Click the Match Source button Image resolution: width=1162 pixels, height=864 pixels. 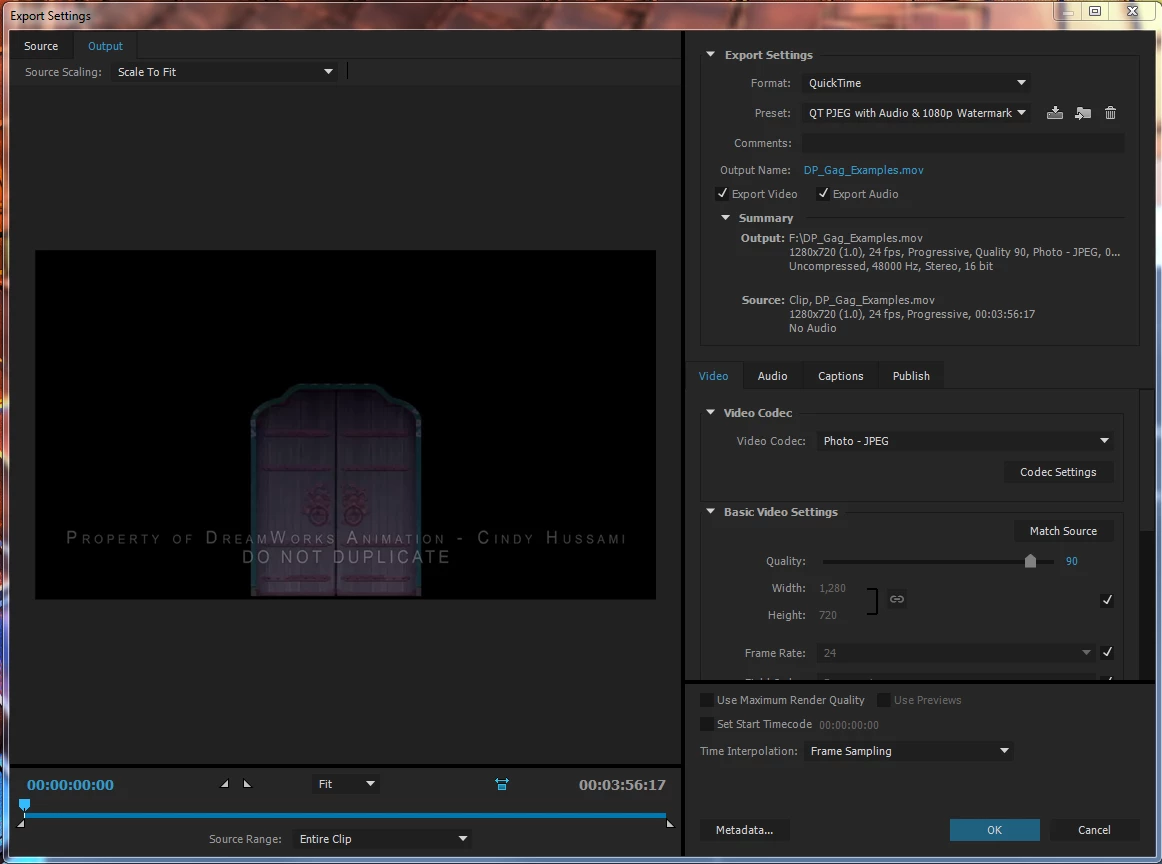(1063, 531)
